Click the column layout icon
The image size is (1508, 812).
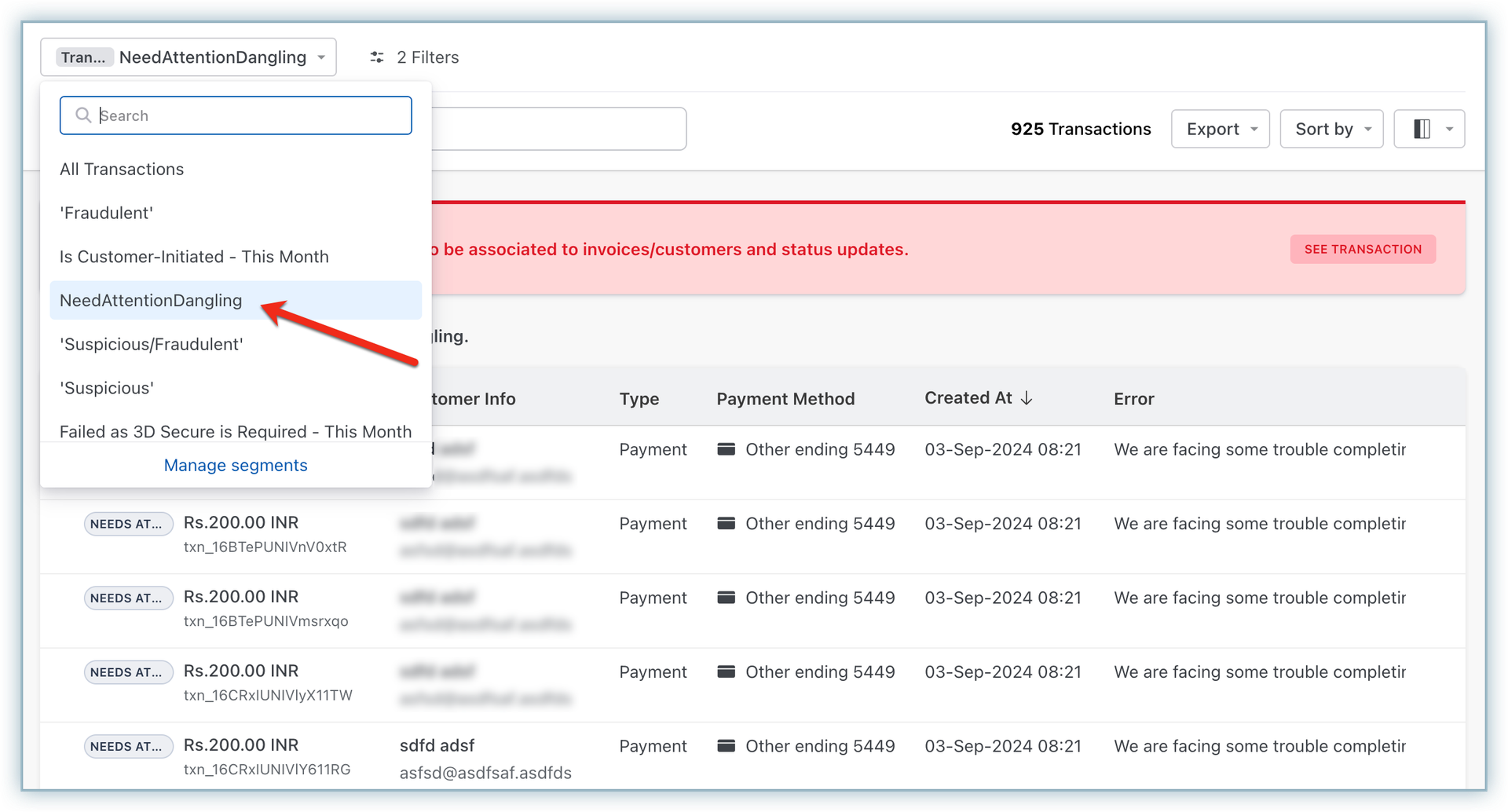tap(1422, 129)
